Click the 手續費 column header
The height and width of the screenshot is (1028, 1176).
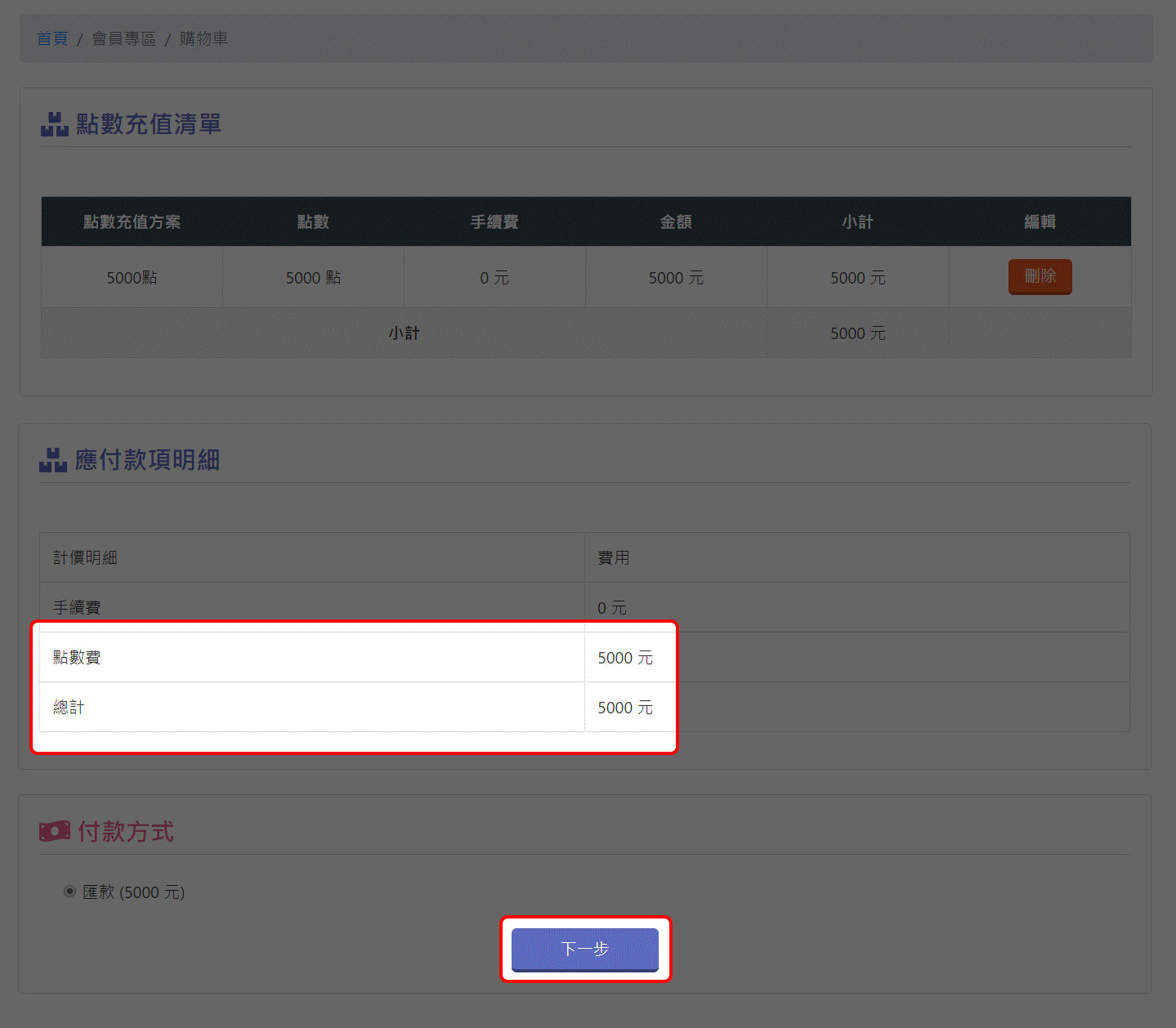click(494, 221)
